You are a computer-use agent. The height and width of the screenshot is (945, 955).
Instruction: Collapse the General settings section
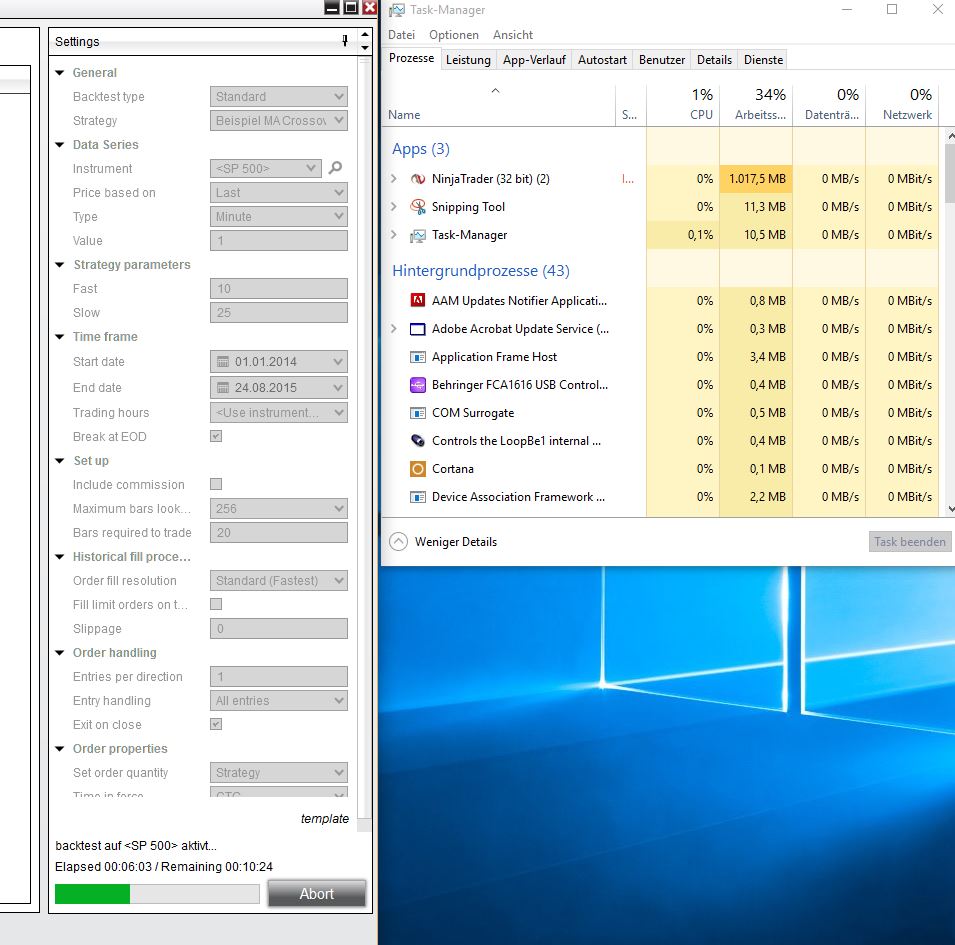pos(60,72)
